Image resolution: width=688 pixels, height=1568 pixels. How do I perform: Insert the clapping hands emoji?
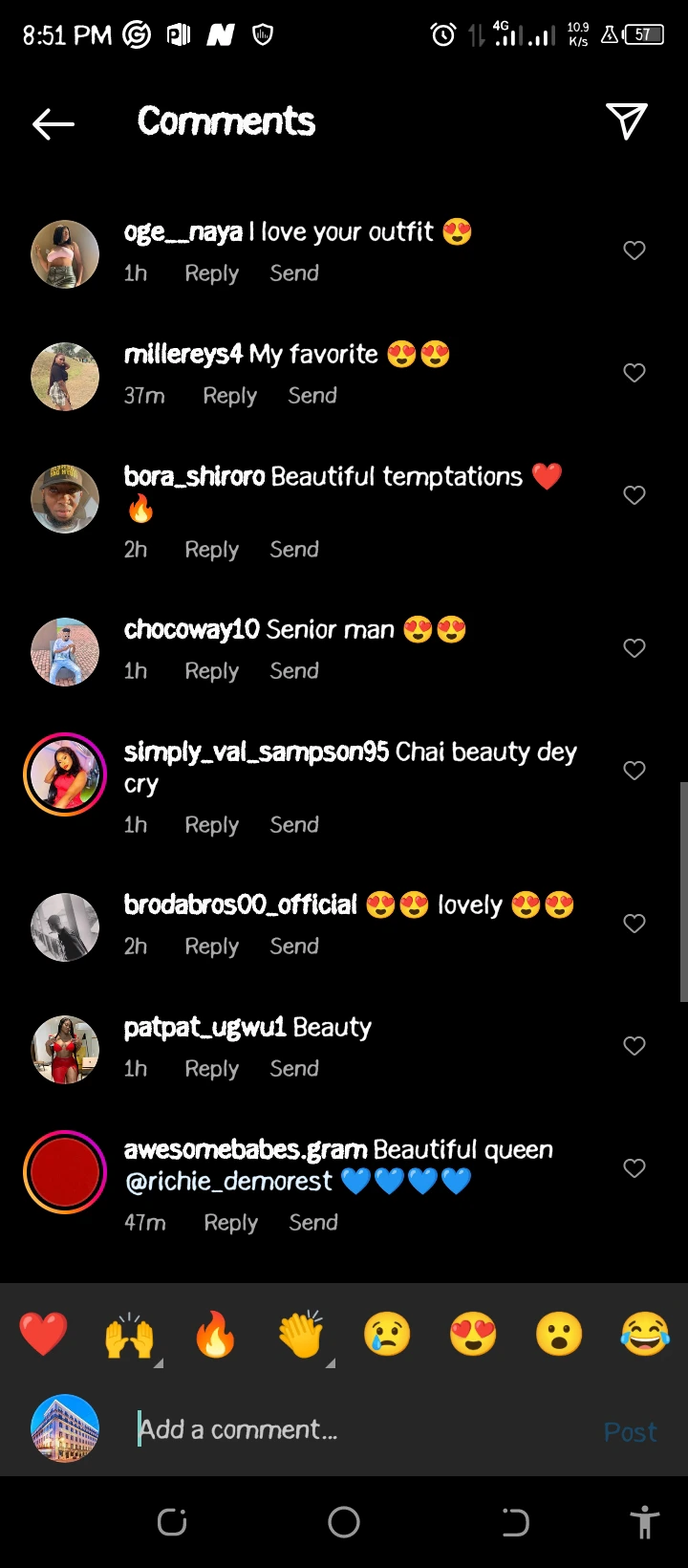tap(301, 1334)
